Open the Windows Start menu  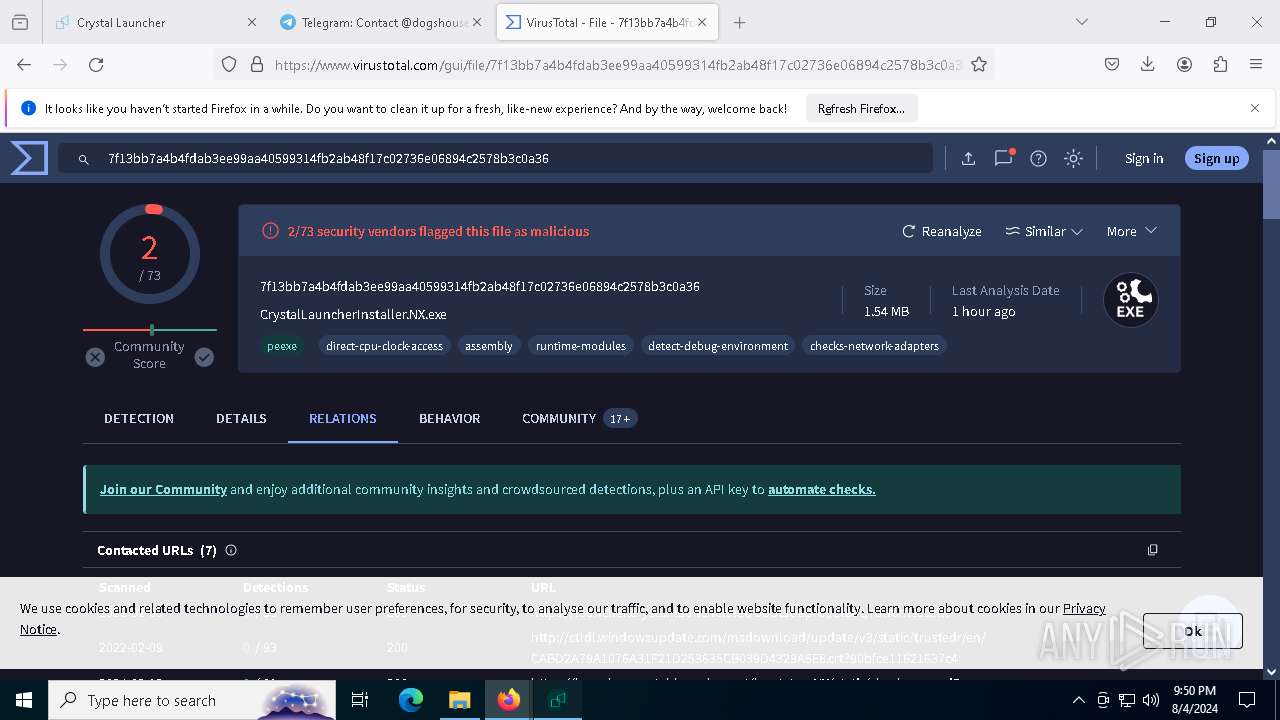pos(24,700)
